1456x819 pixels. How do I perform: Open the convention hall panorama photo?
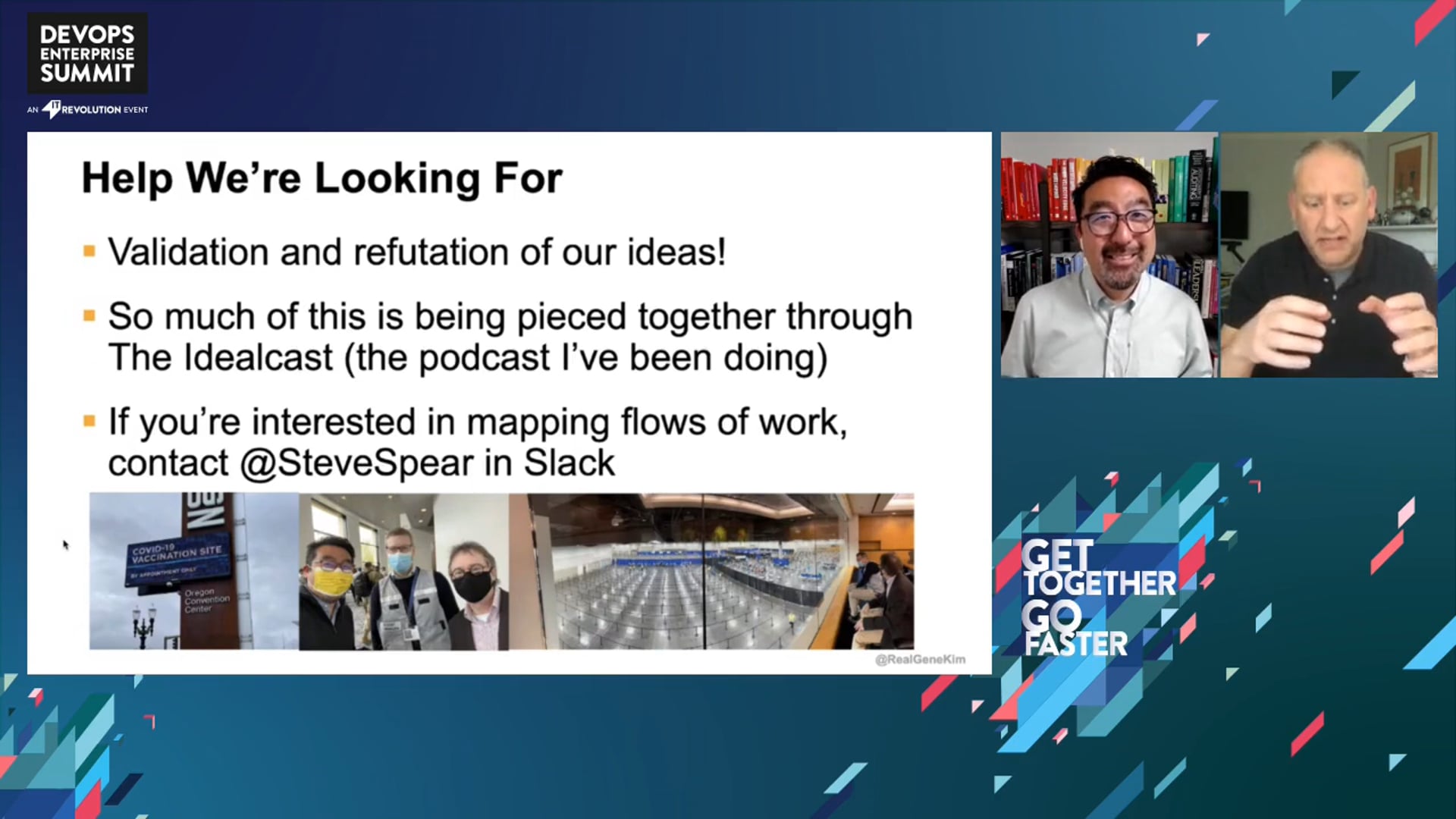[711, 571]
